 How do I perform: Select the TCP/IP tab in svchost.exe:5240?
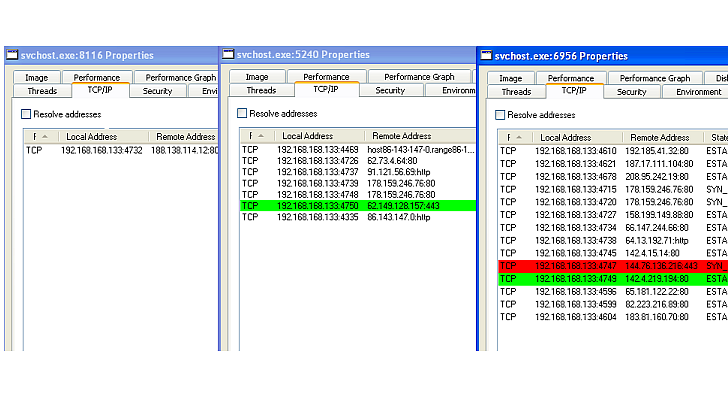point(326,90)
